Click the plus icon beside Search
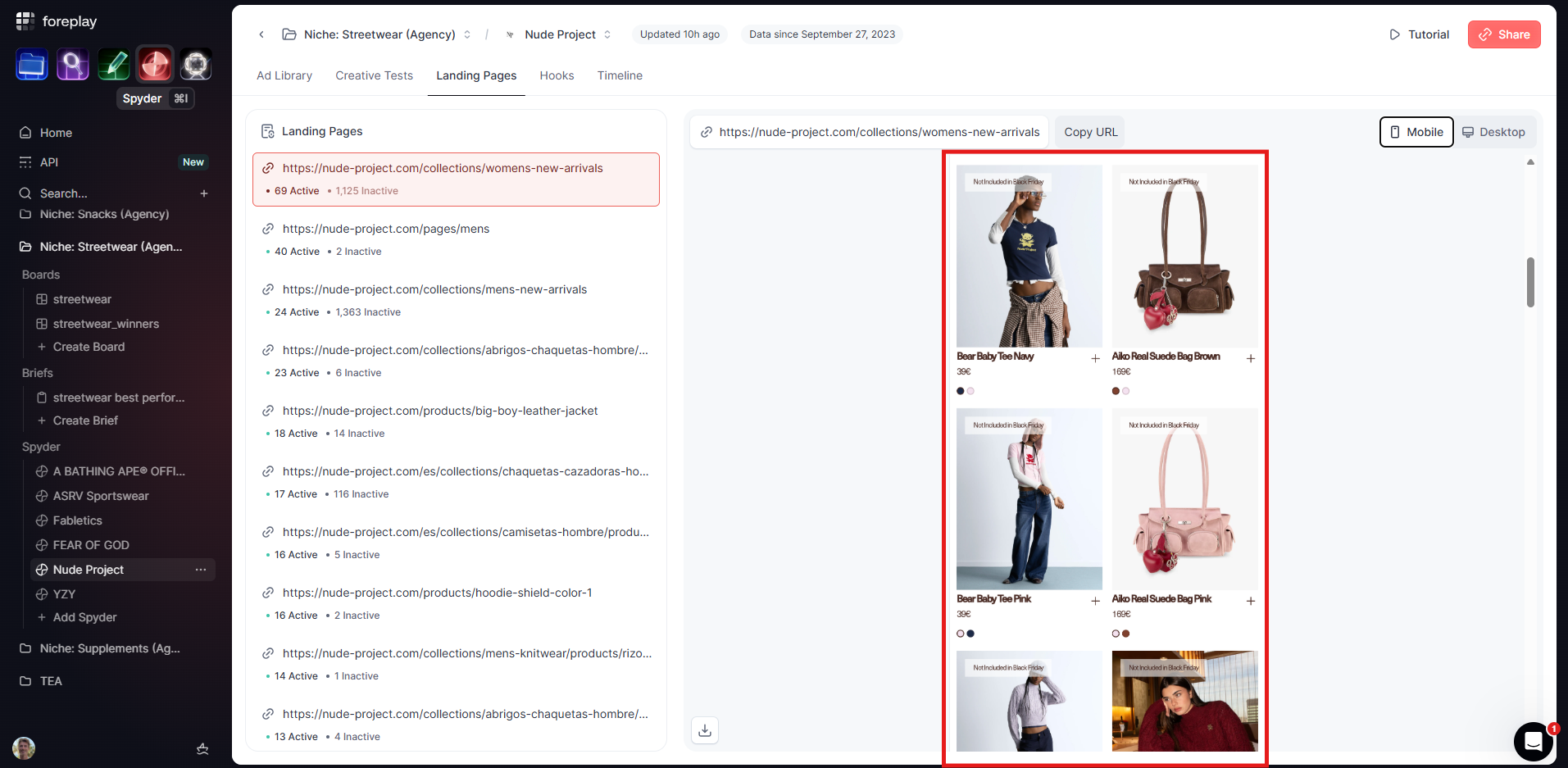 pyautogui.click(x=204, y=193)
